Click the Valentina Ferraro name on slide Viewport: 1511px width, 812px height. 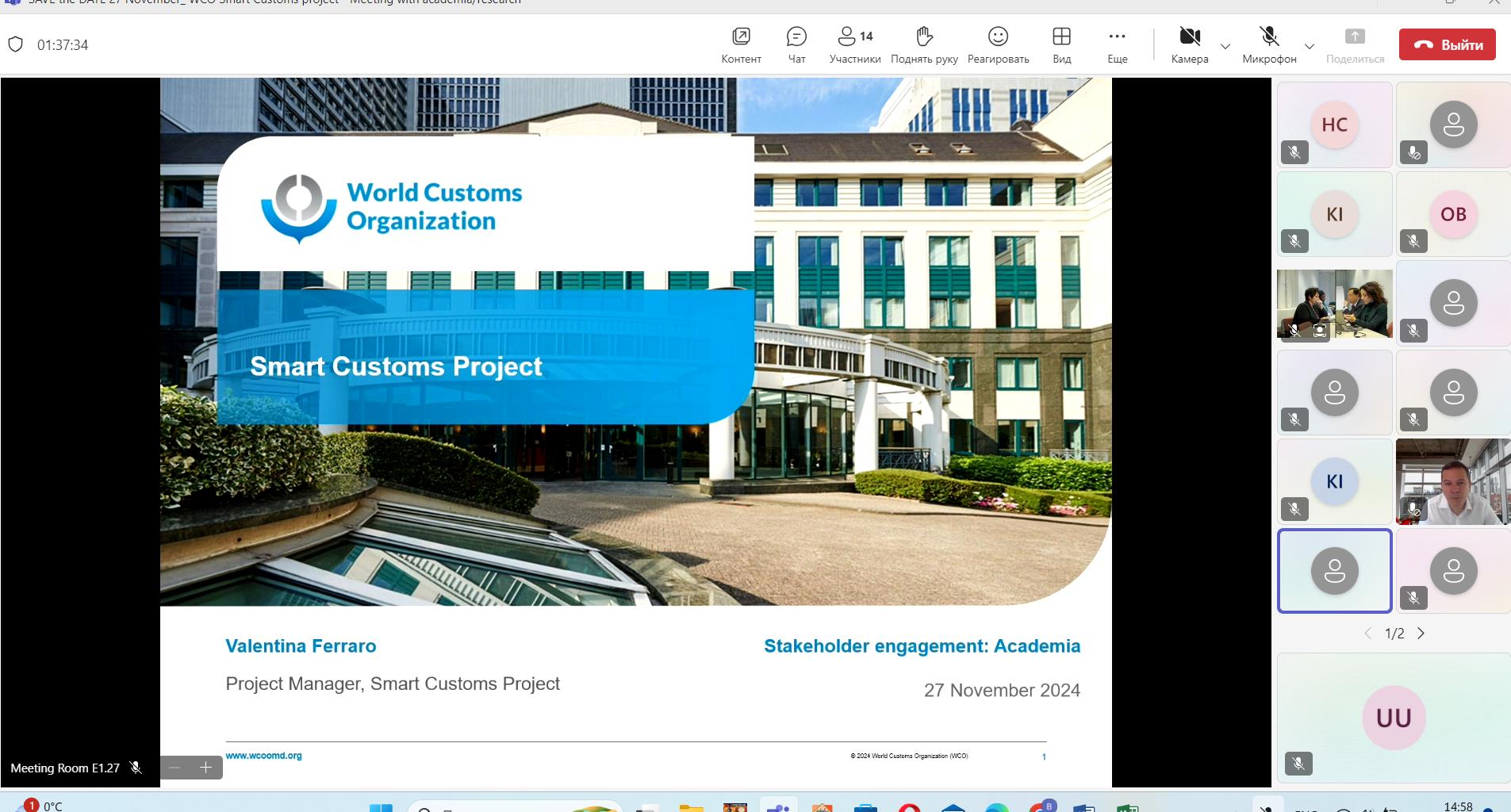click(x=301, y=646)
